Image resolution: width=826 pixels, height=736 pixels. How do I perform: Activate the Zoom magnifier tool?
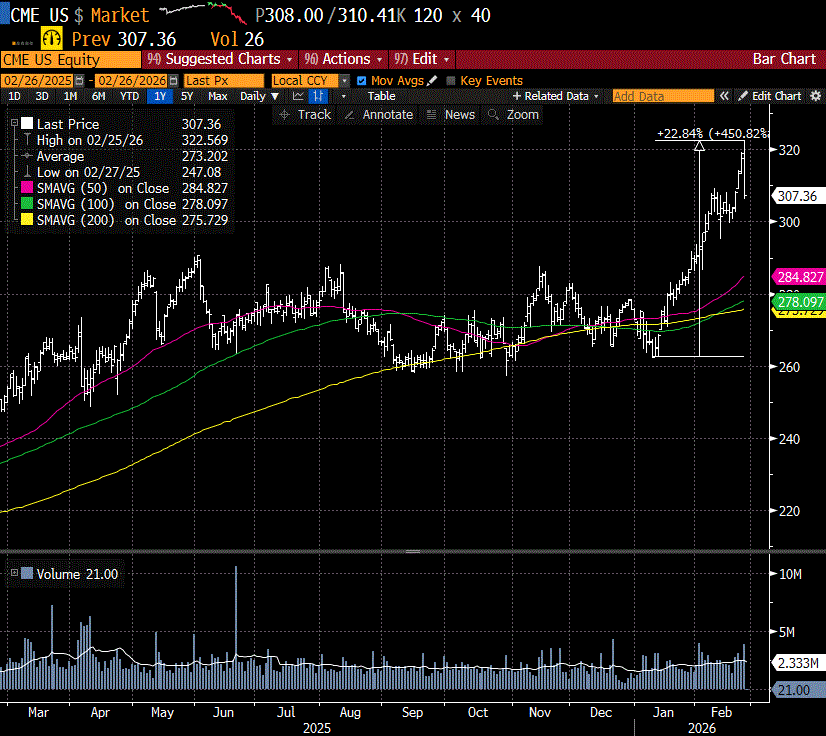click(x=514, y=114)
